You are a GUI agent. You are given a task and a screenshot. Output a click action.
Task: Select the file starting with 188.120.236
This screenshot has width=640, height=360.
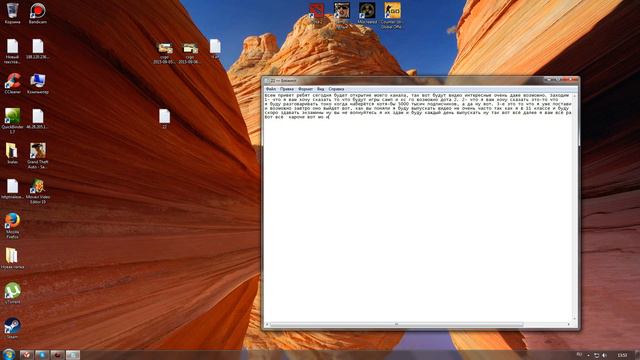[38, 49]
